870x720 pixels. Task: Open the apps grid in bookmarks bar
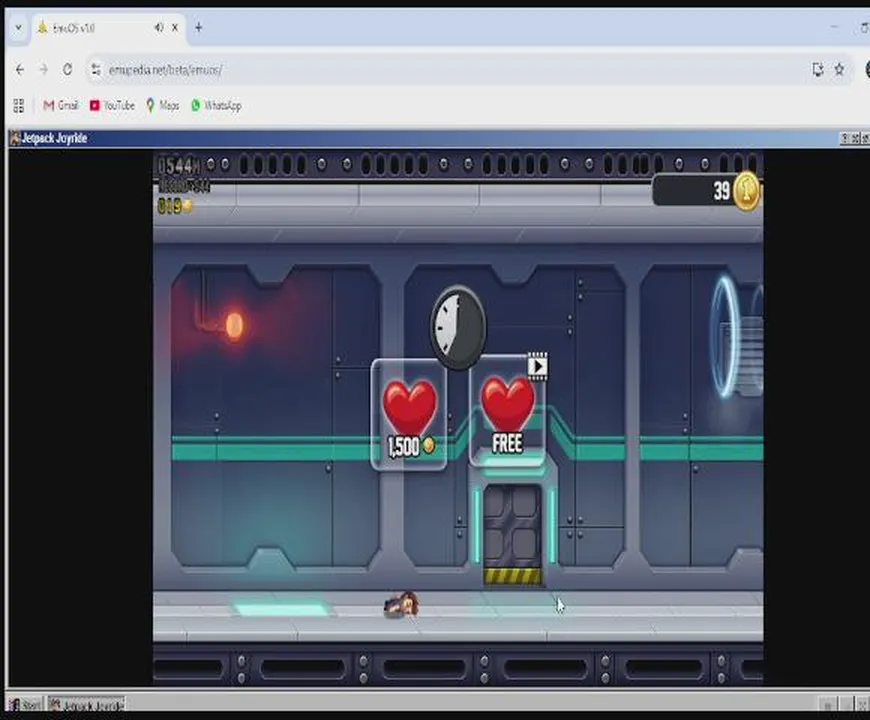click(18, 105)
